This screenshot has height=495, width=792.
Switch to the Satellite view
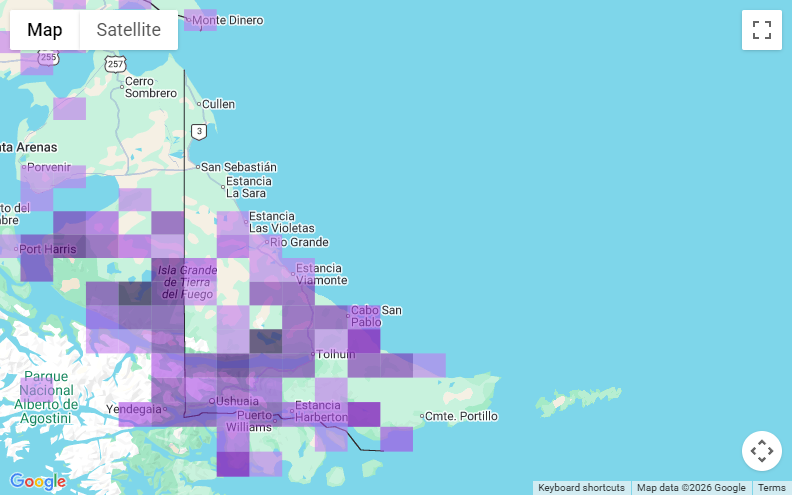pyautogui.click(x=128, y=30)
